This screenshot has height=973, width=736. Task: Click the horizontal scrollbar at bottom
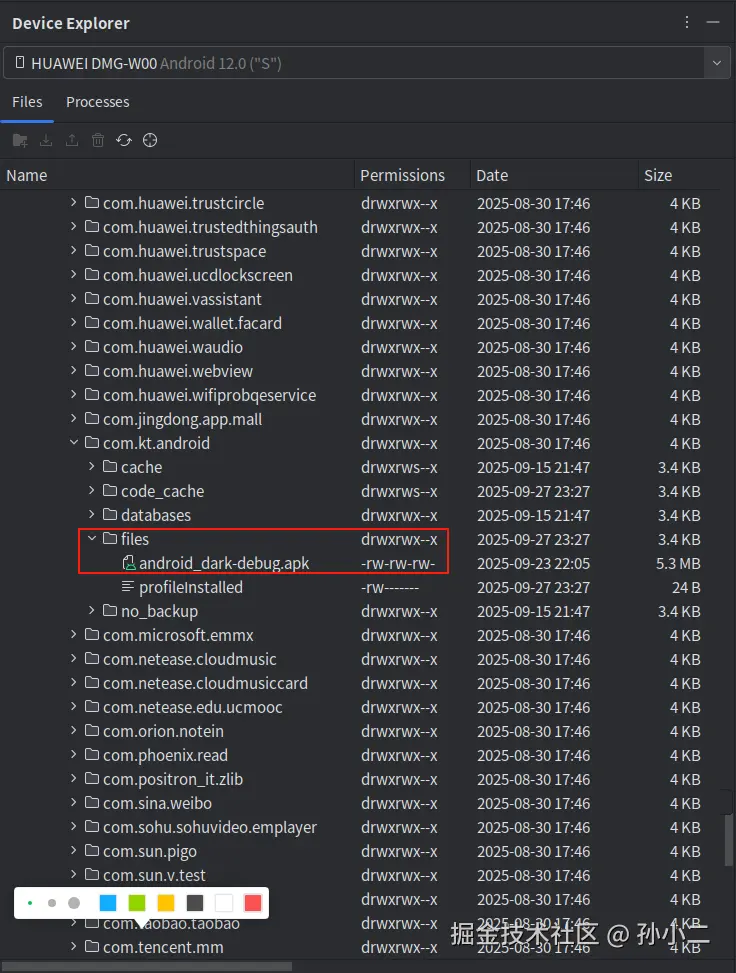pyautogui.click(x=146, y=966)
